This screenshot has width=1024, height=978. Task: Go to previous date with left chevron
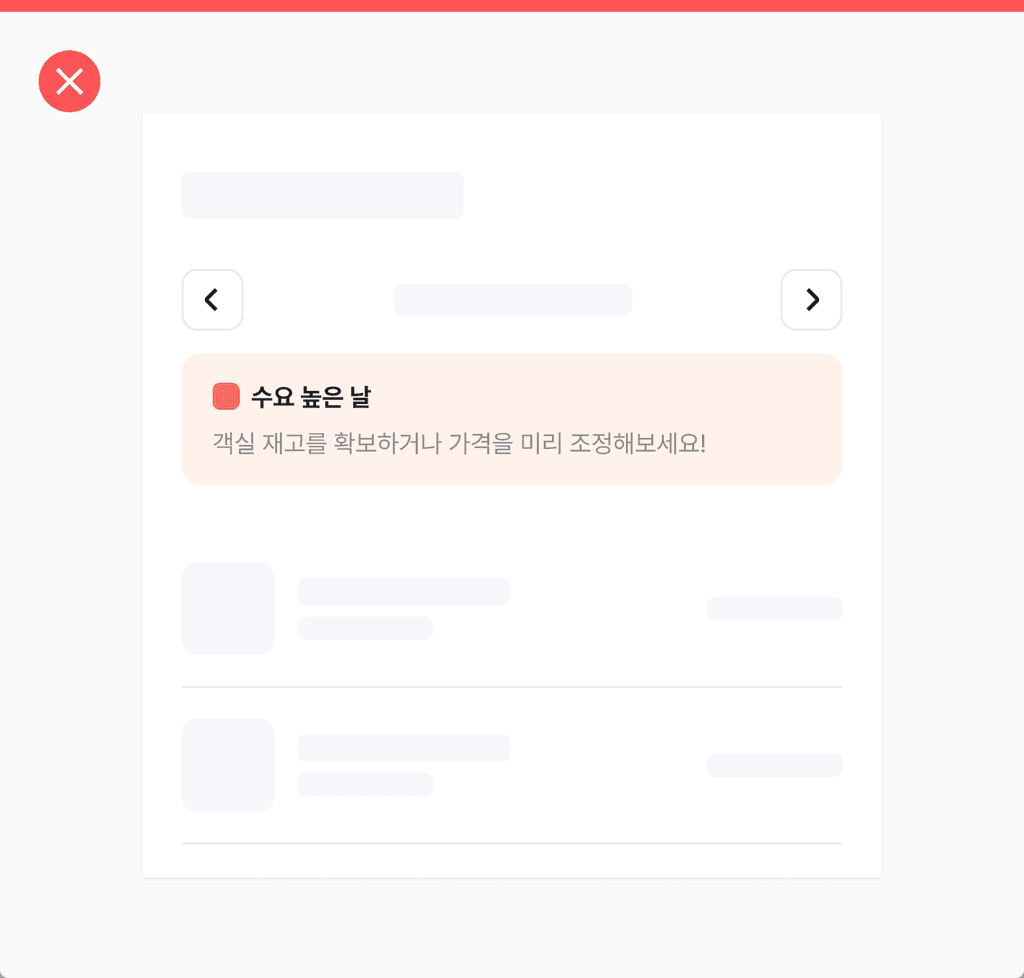point(212,300)
